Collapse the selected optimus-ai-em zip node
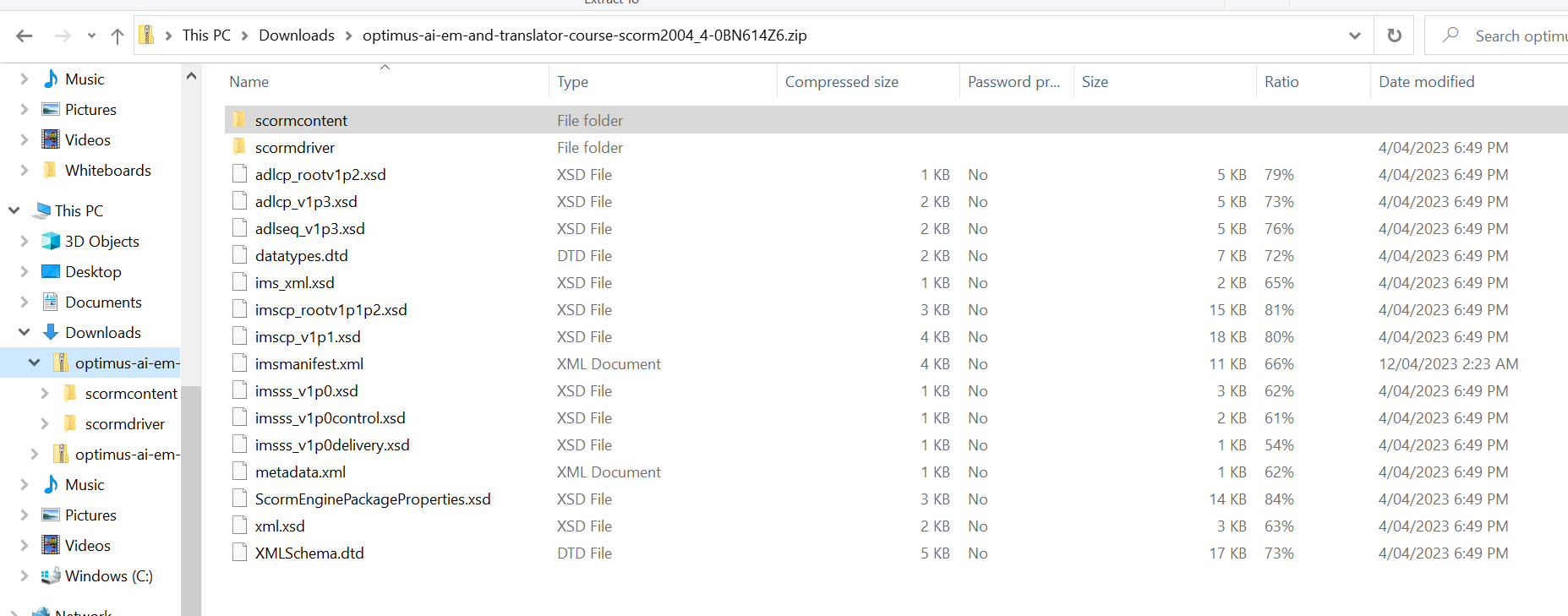 [x=34, y=363]
